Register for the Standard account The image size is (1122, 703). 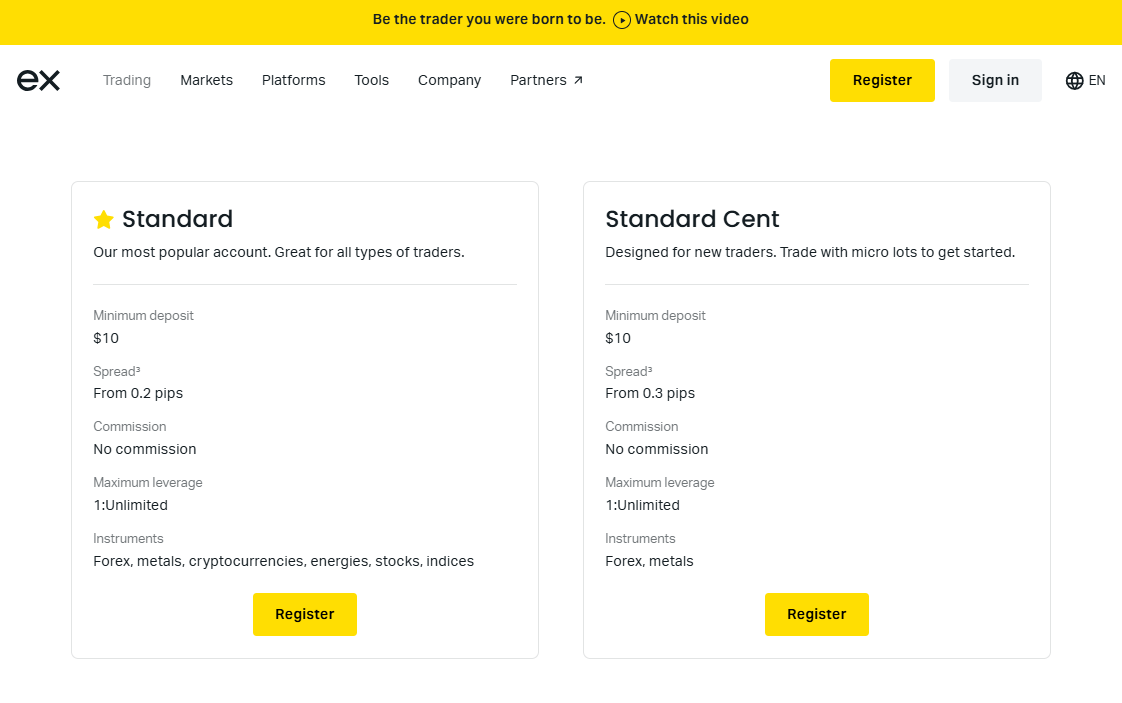[x=304, y=614]
